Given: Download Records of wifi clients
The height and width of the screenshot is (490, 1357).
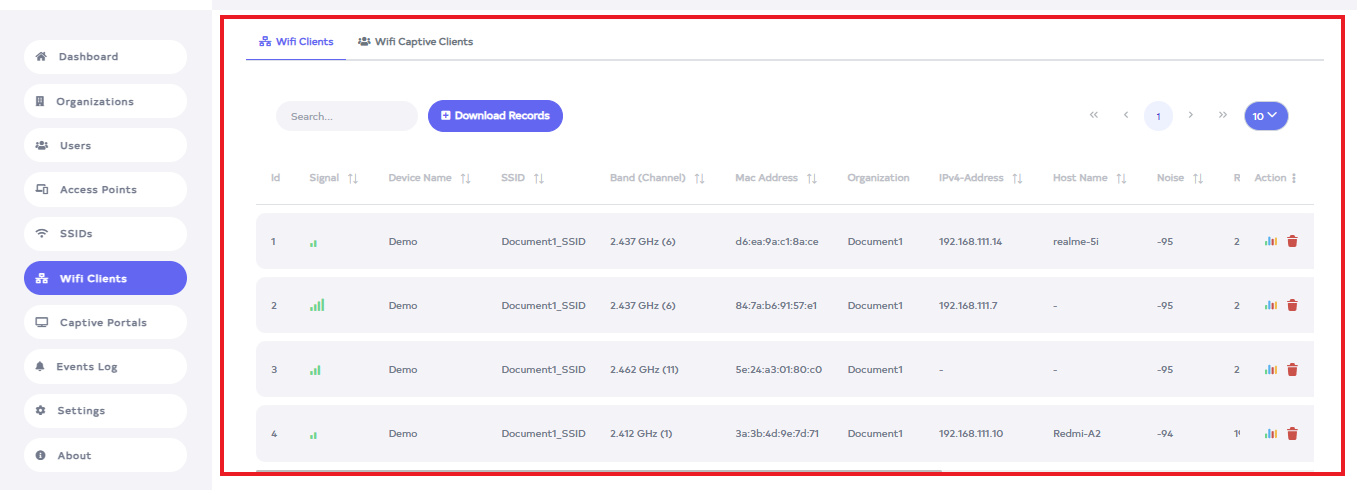Looking at the screenshot, I should coord(495,116).
